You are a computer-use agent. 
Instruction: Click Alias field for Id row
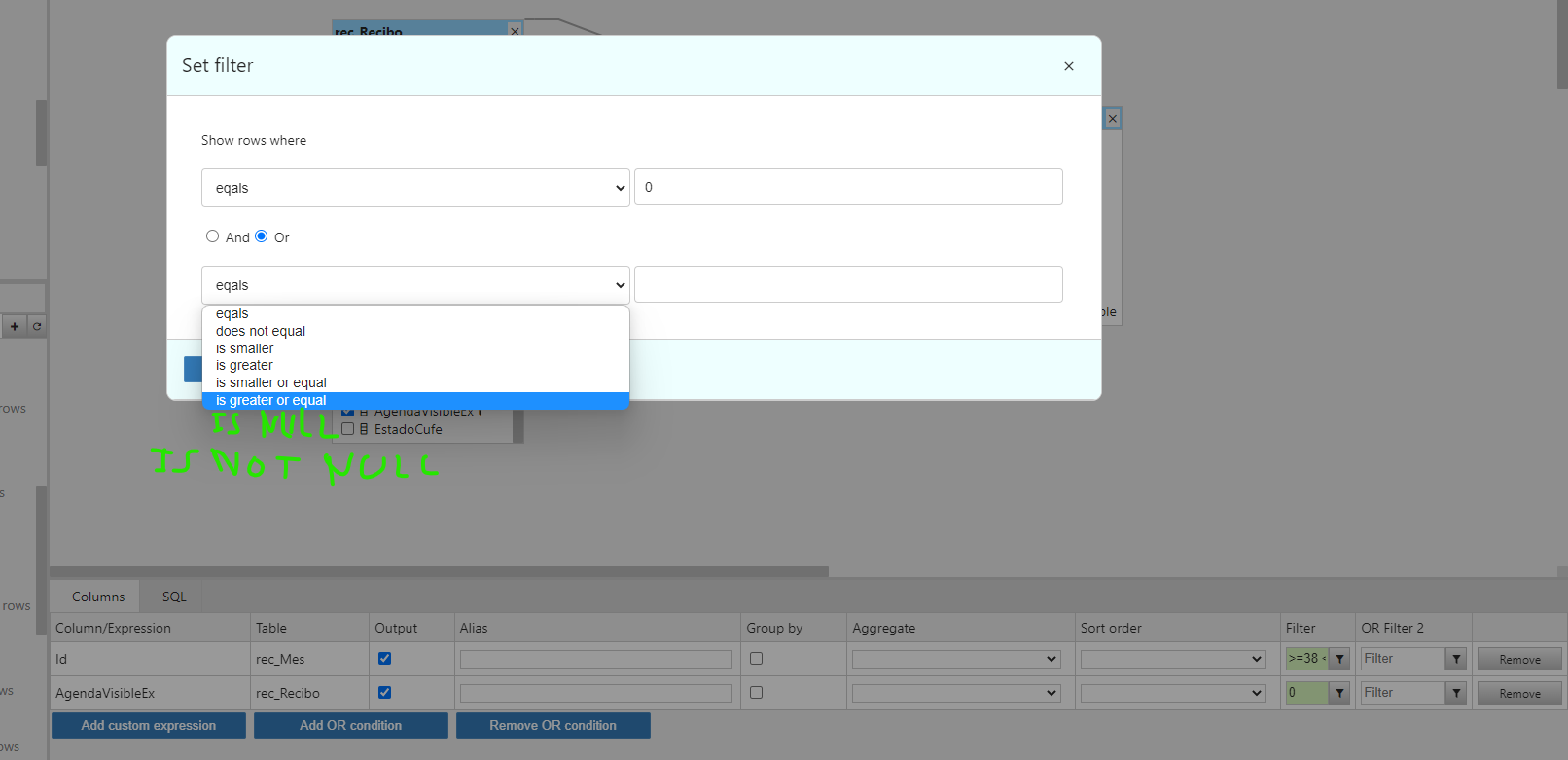click(596, 659)
